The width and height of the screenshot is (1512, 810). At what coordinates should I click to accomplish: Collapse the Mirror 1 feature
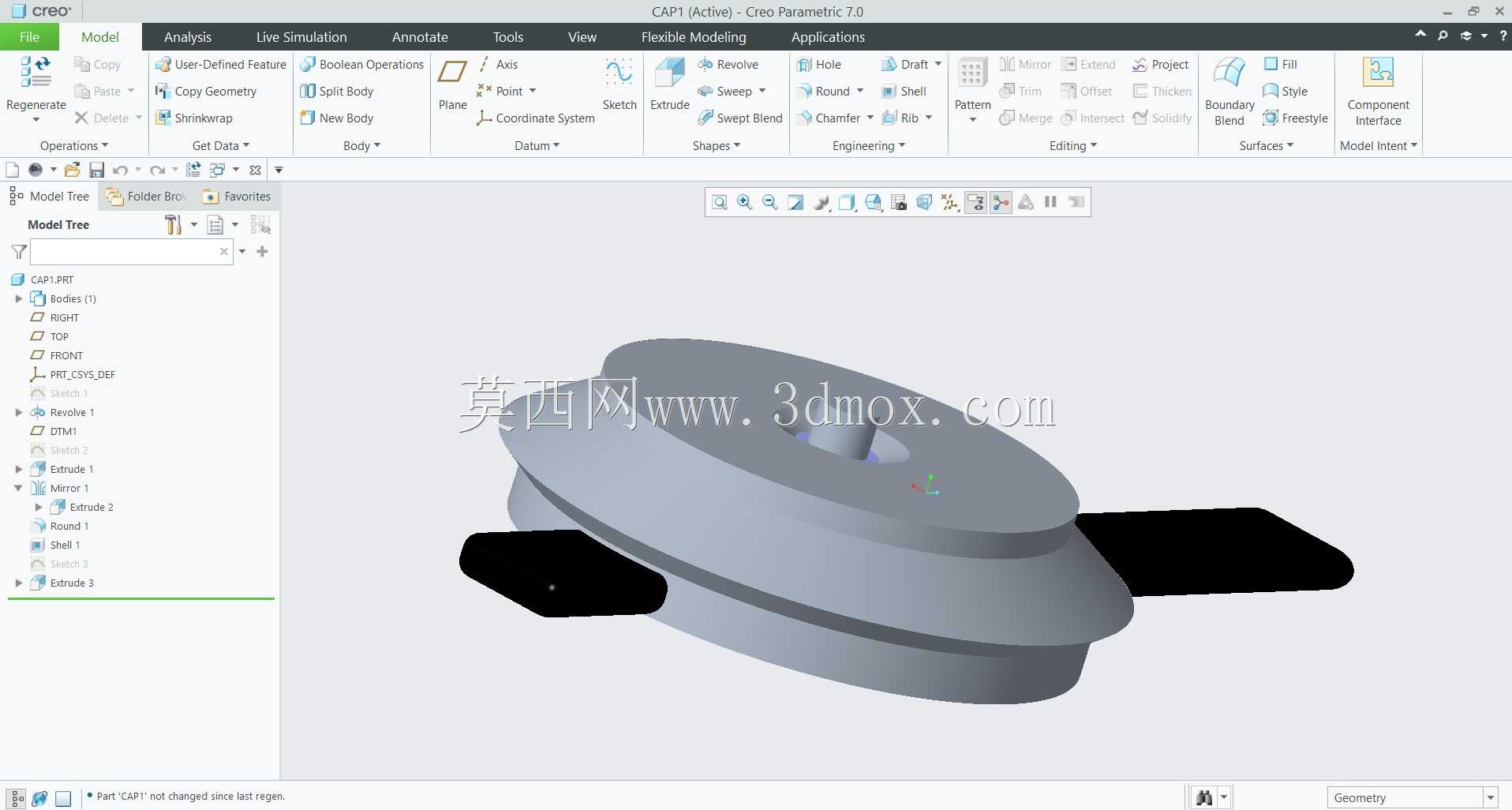coord(19,489)
